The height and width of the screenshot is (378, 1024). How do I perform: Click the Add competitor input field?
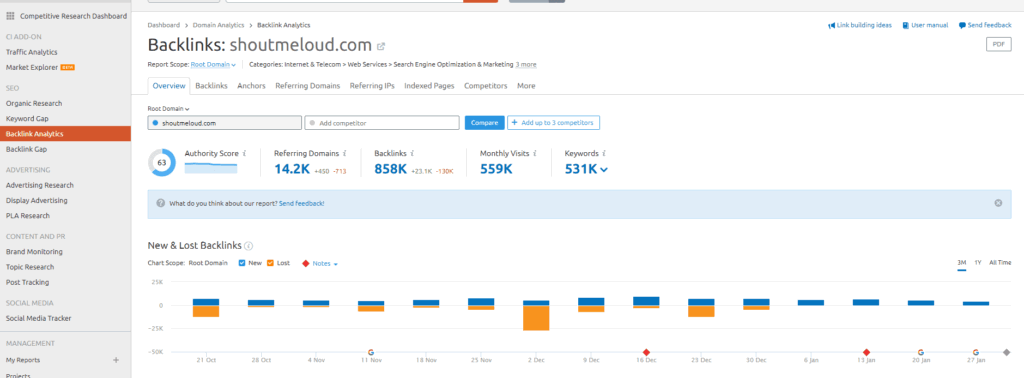381,123
